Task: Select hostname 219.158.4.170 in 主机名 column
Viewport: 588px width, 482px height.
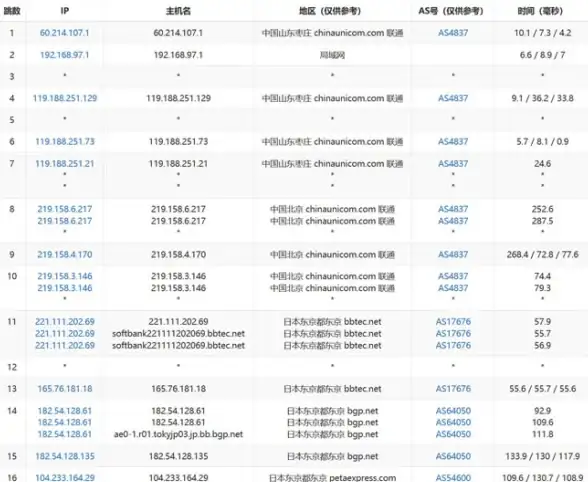Action: click(178, 255)
